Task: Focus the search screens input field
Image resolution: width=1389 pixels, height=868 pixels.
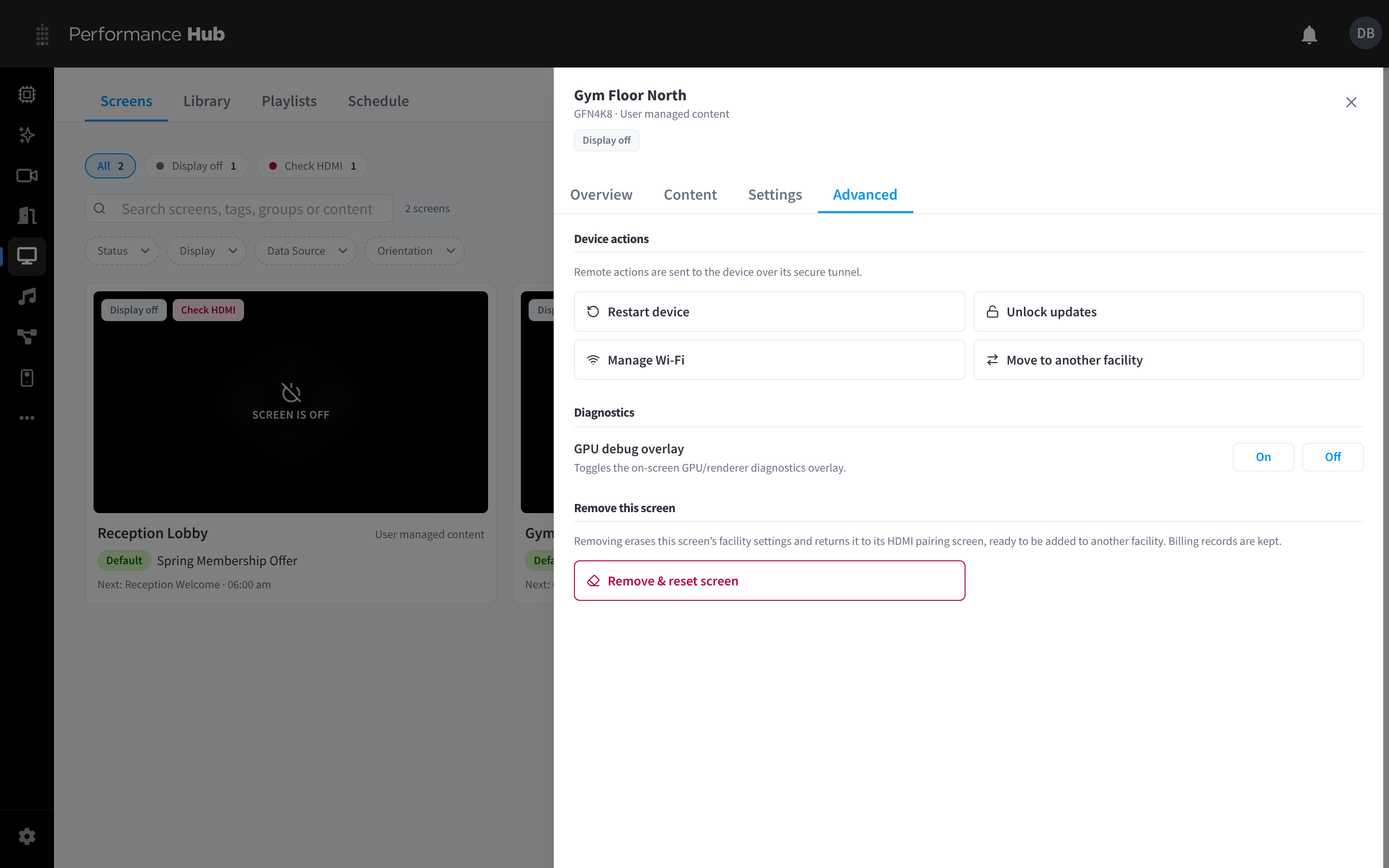Action: pos(239,208)
